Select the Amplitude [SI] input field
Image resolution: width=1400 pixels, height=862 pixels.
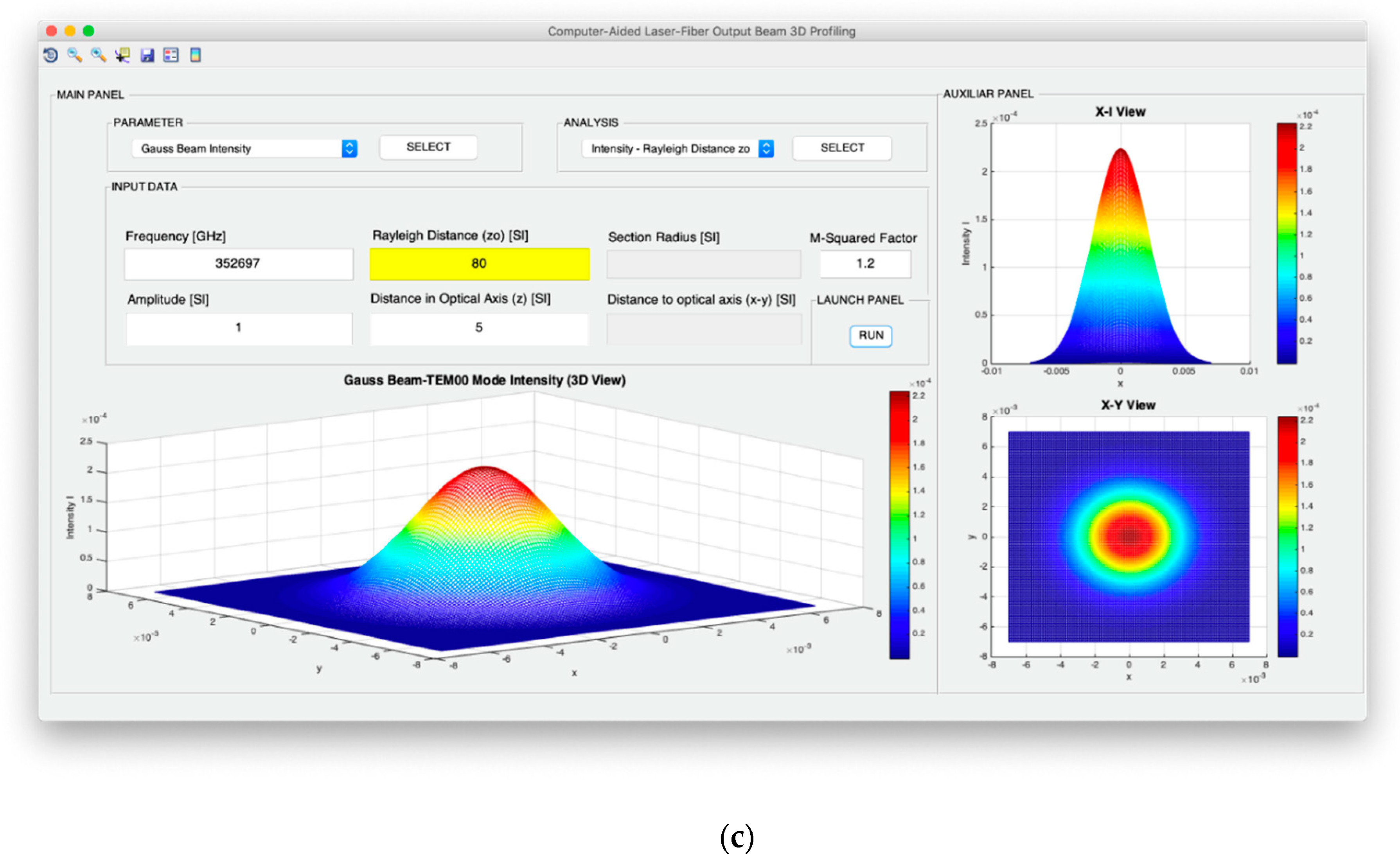pyautogui.click(x=238, y=328)
